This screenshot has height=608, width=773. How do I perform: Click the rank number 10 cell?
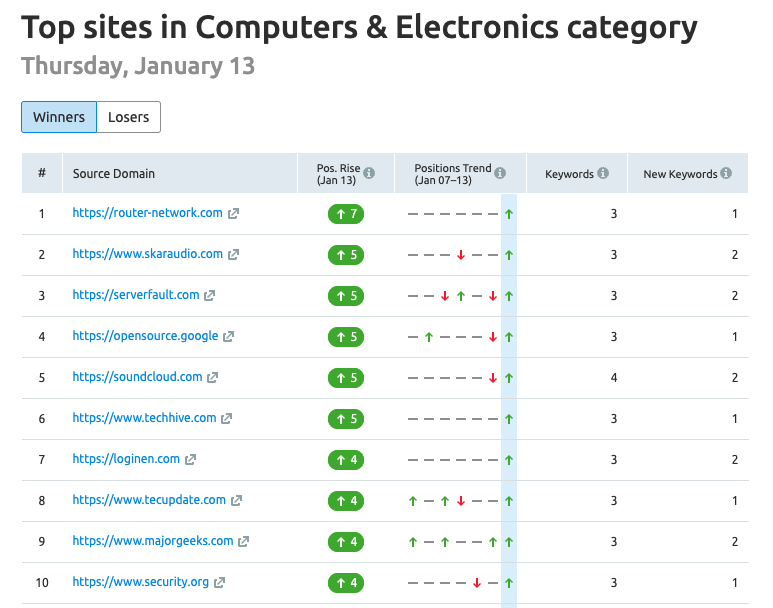(x=42, y=583)
